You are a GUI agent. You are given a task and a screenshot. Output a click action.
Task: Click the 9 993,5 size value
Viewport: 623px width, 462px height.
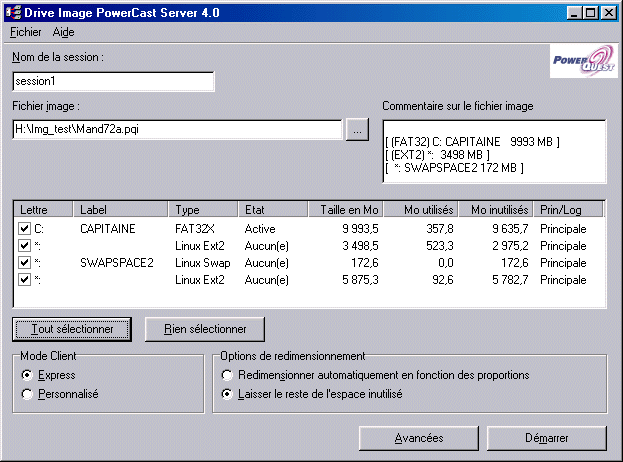click(360, 229)
